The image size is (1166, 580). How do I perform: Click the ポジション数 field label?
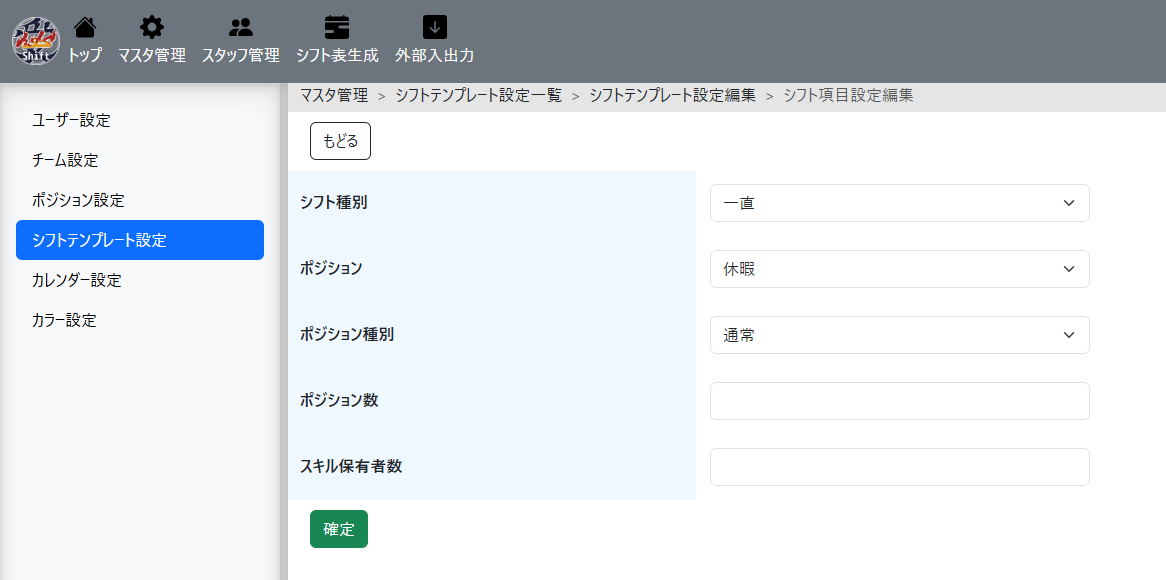tap(339, 401)
